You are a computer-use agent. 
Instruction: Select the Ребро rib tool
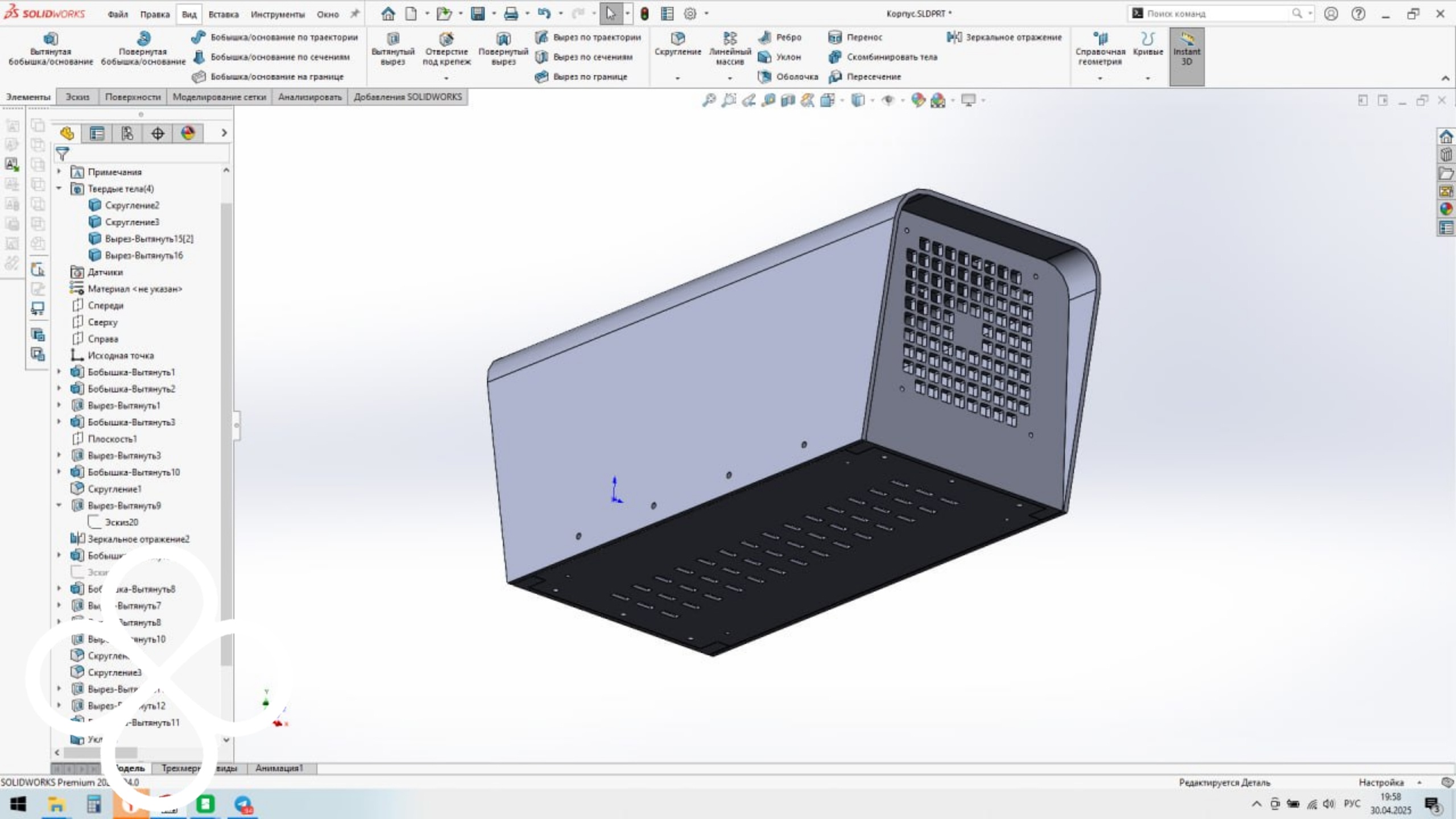click(x=780, y=38)
